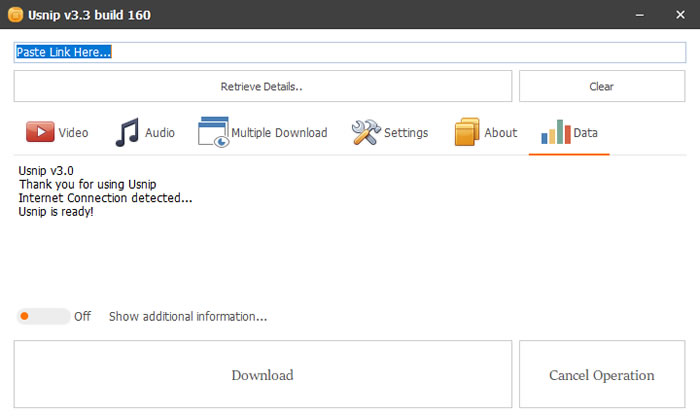Click the Audio music note icon
700x416 pixels.
click(x=127, y=132)
